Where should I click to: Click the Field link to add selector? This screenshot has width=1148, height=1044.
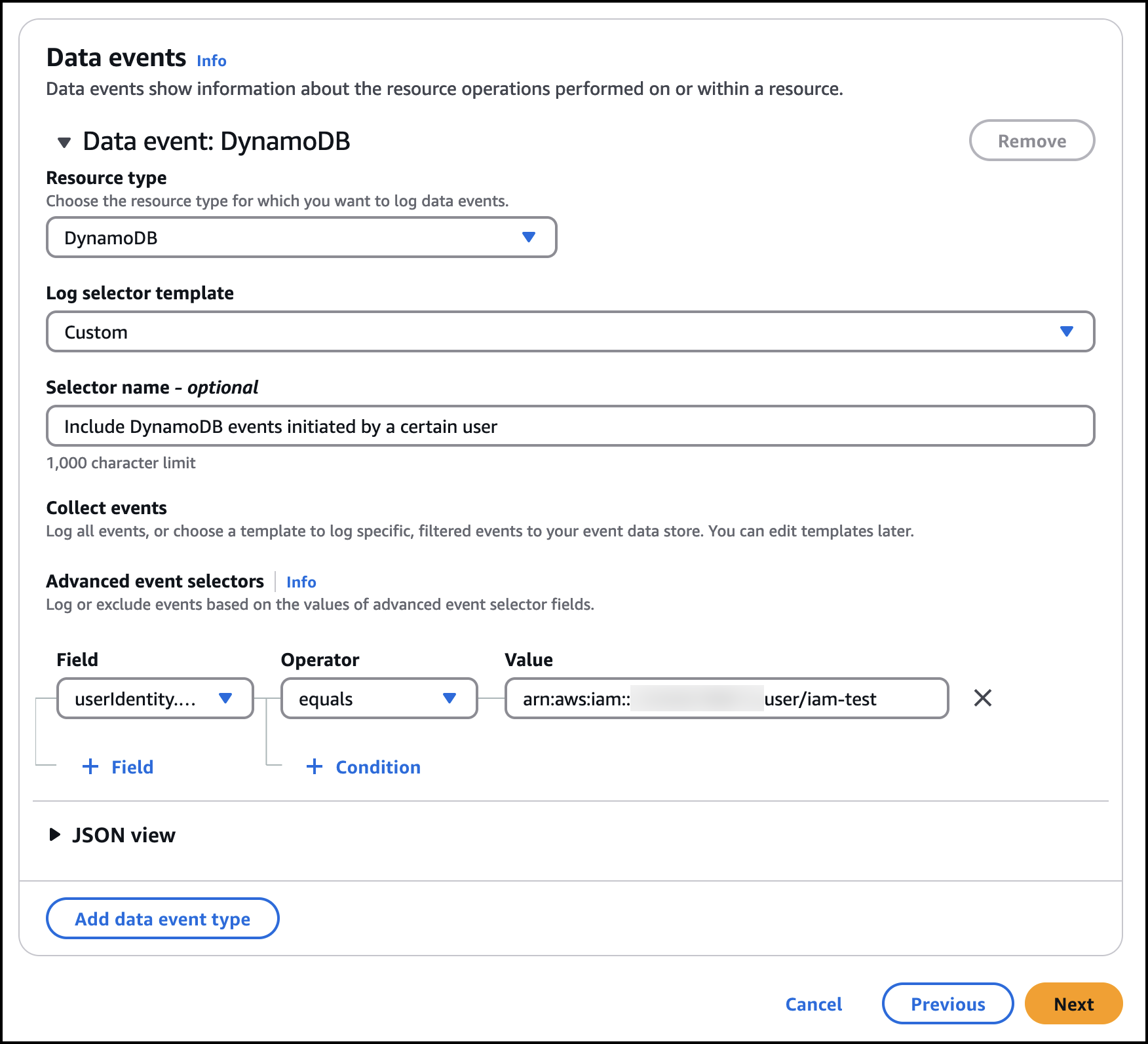(132, 767)
